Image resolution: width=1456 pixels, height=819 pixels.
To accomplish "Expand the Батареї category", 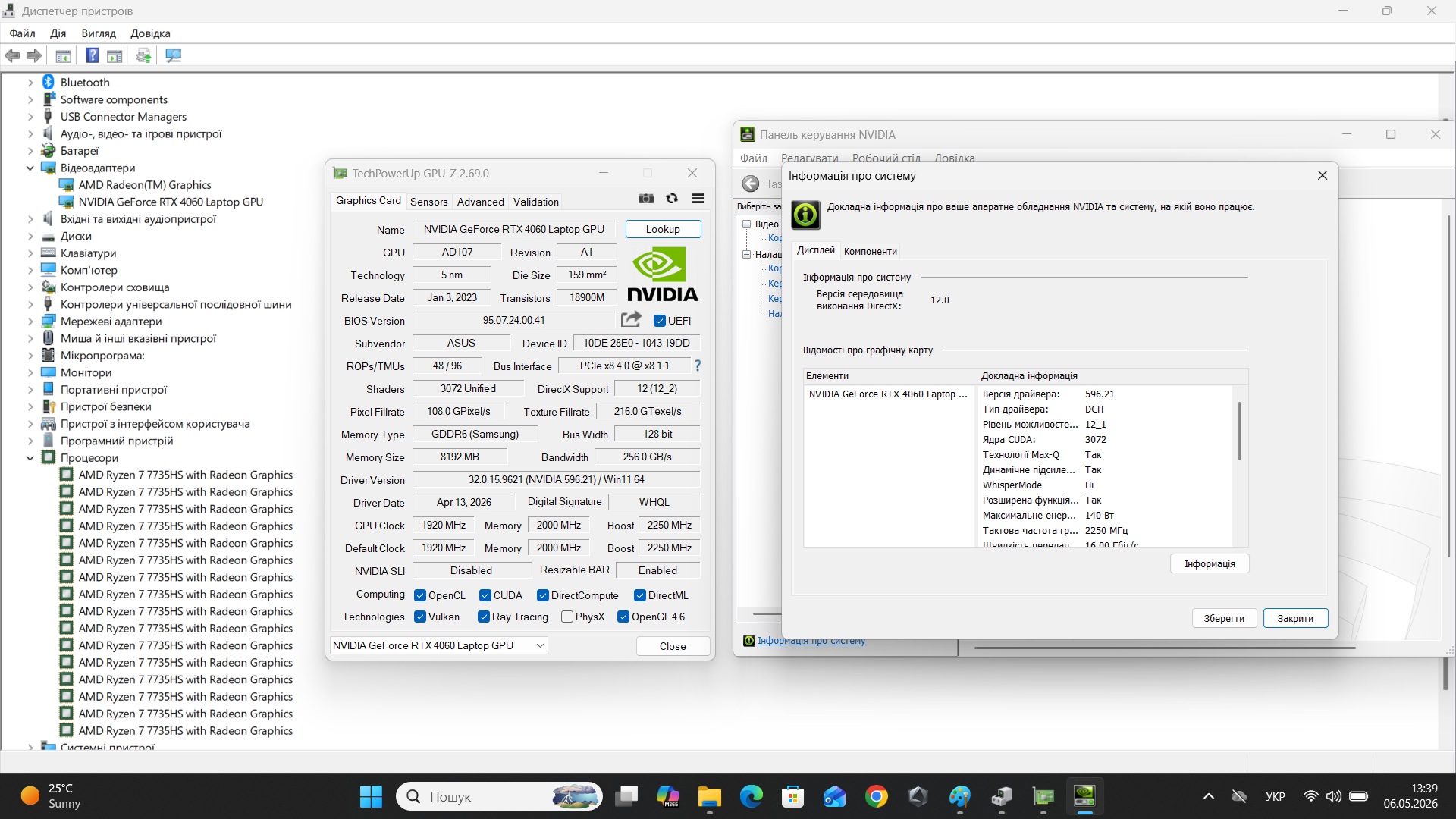I will (30, 151).
